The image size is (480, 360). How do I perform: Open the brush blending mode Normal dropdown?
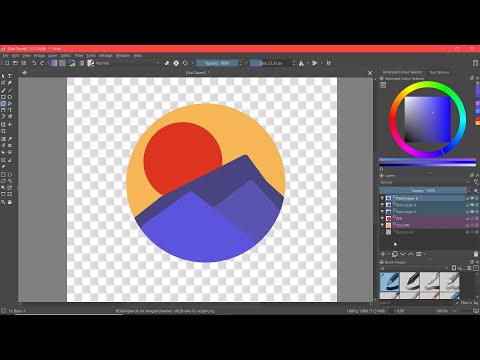[x=128, y=63]
